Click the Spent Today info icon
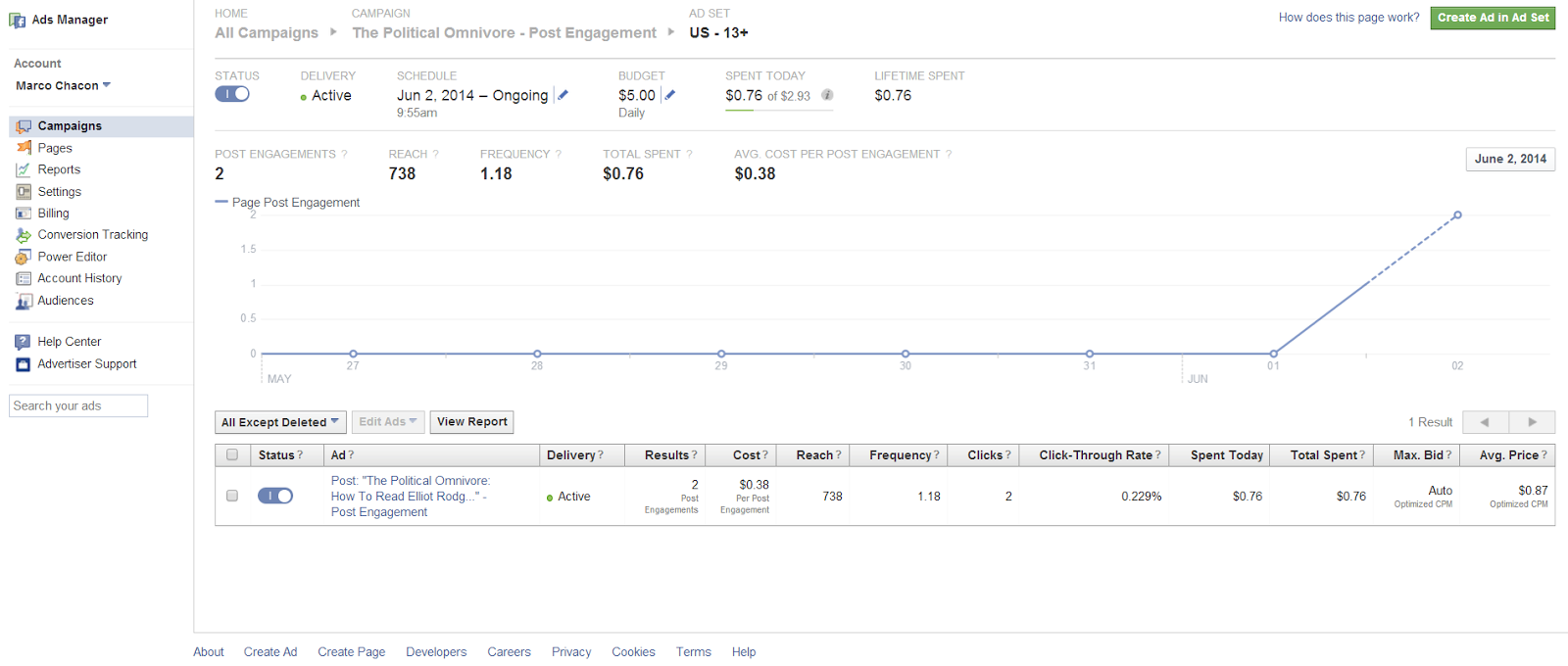 coord(827,95)
